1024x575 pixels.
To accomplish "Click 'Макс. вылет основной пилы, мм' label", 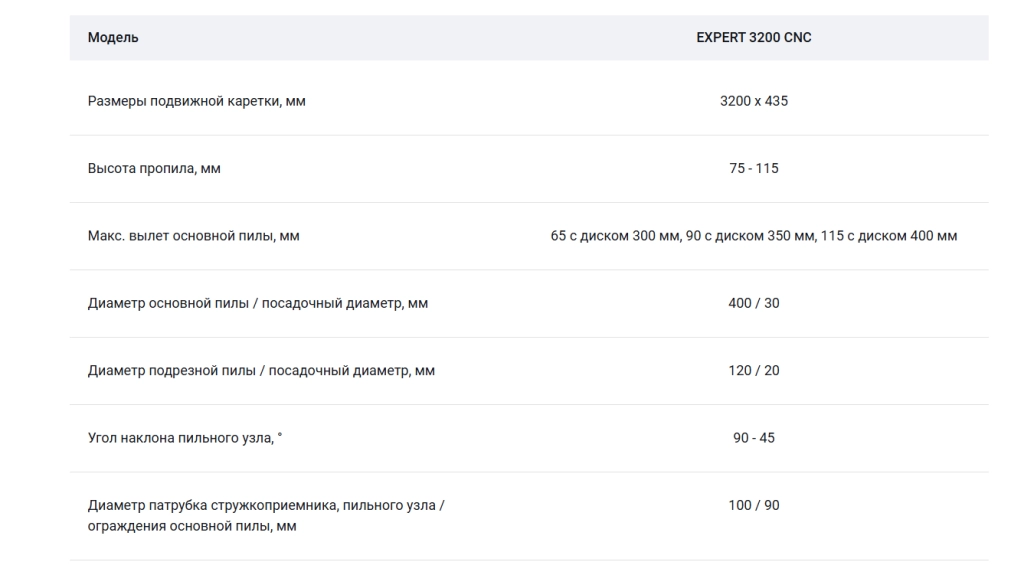I will 193,236.
